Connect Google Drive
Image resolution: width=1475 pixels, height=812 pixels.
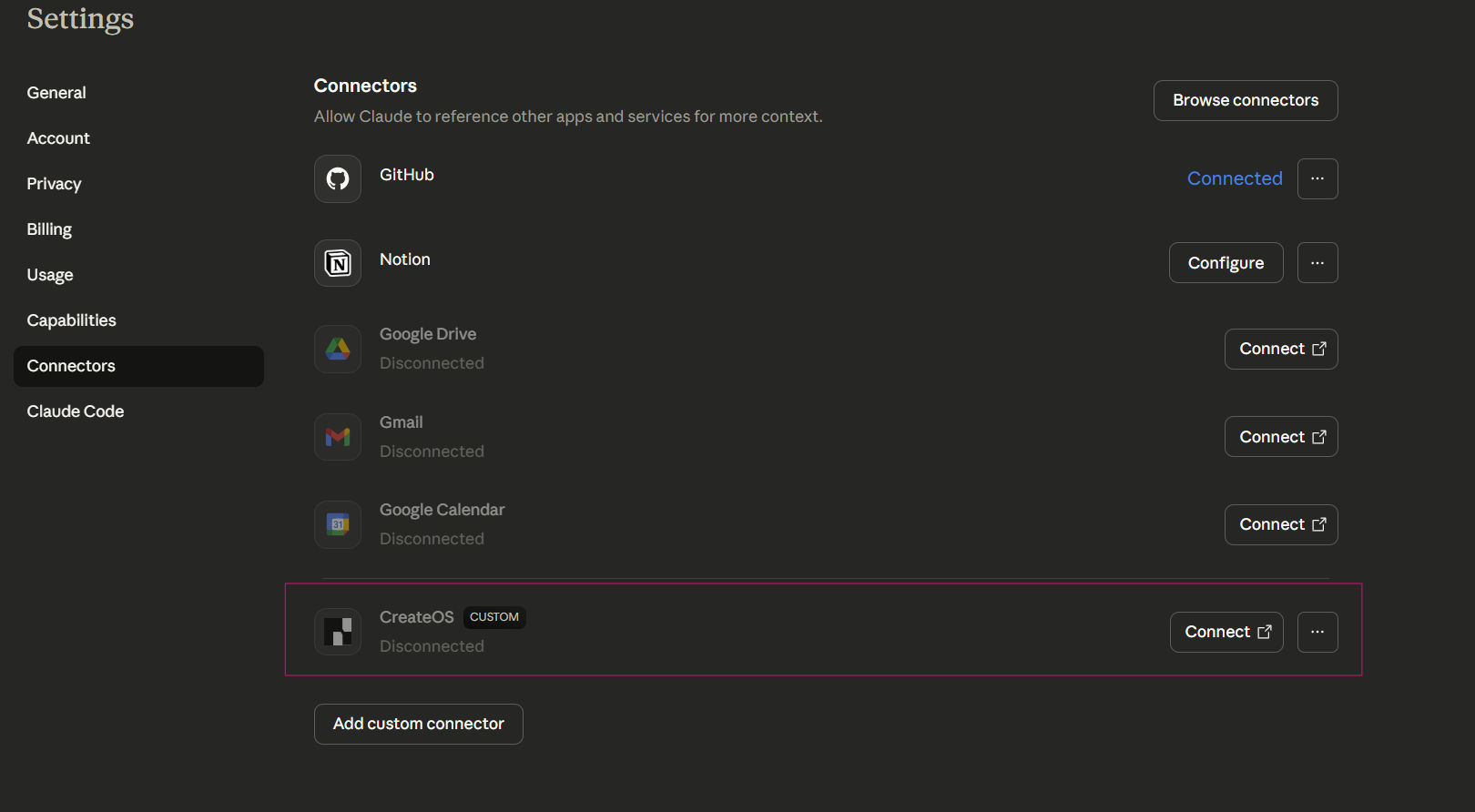click(x=1280, y=349)
